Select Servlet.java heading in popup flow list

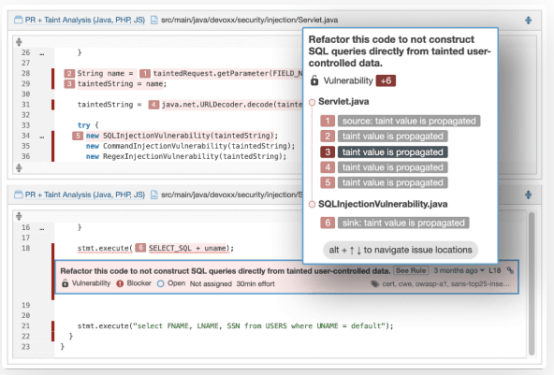coord(343,102)
